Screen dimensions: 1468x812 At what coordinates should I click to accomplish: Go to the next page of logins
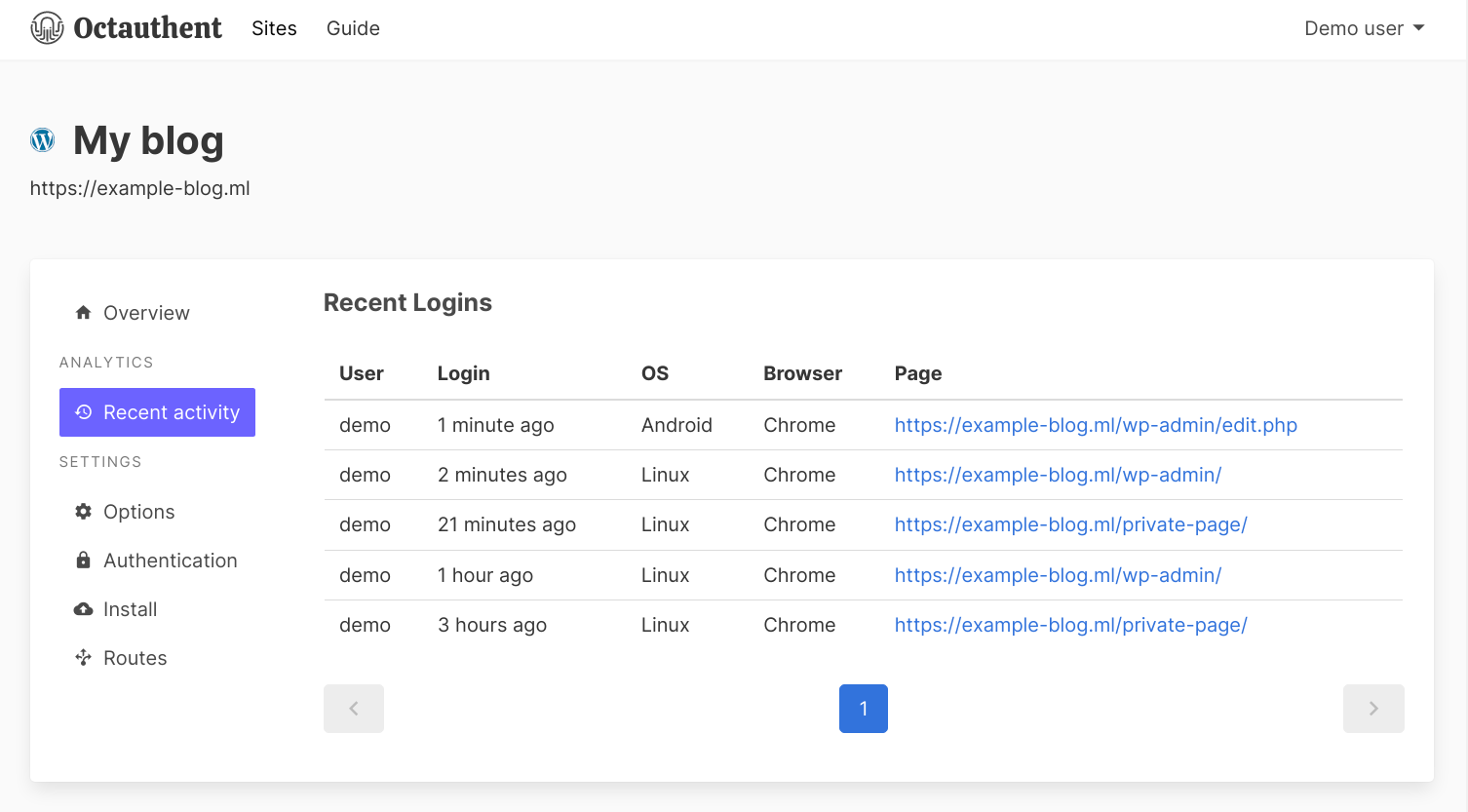click(x=1373, y=709)
